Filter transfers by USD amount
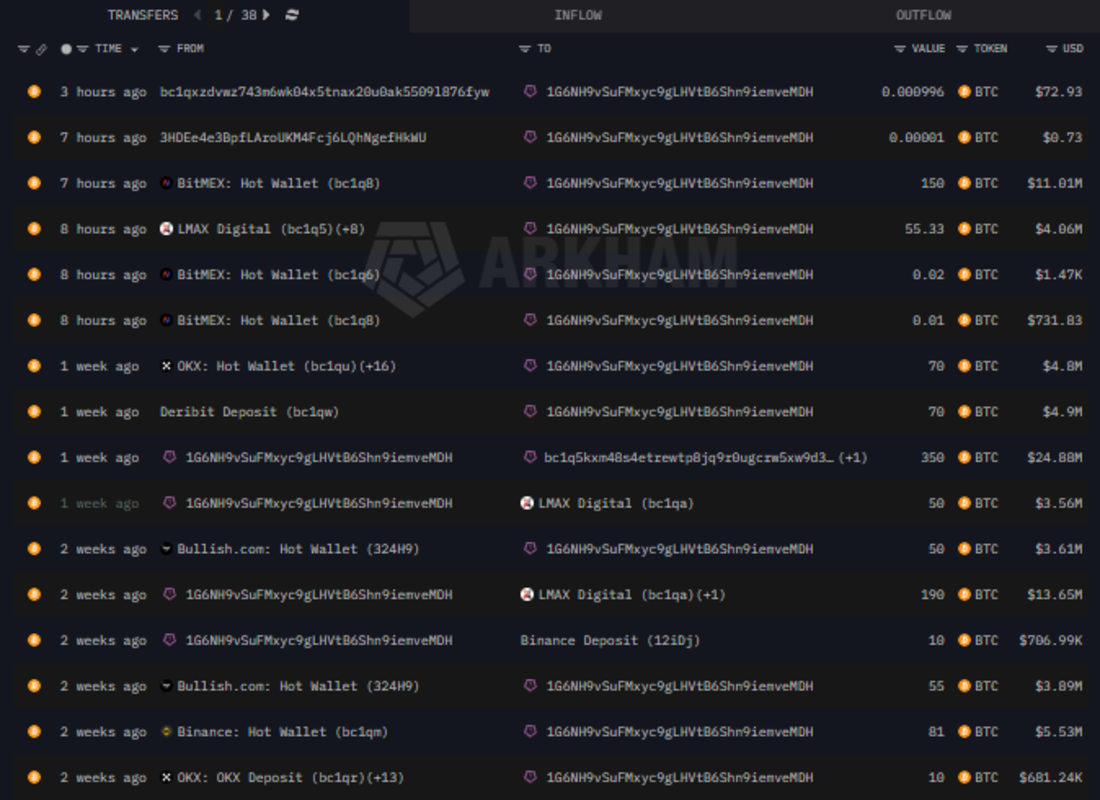1100x800 pixels. (1051, 49)
